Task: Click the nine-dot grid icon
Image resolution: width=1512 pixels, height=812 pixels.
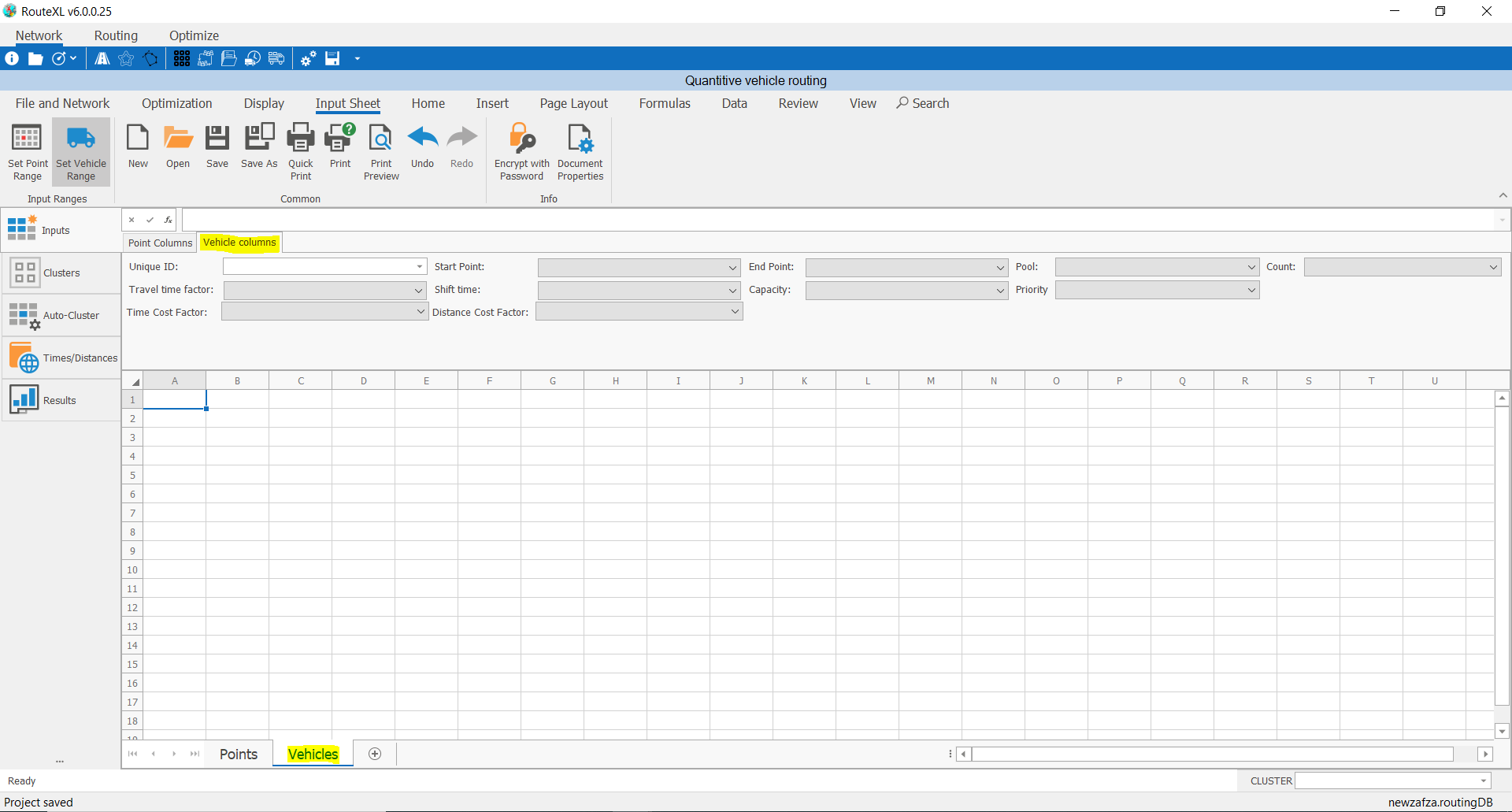Action: 182,58
